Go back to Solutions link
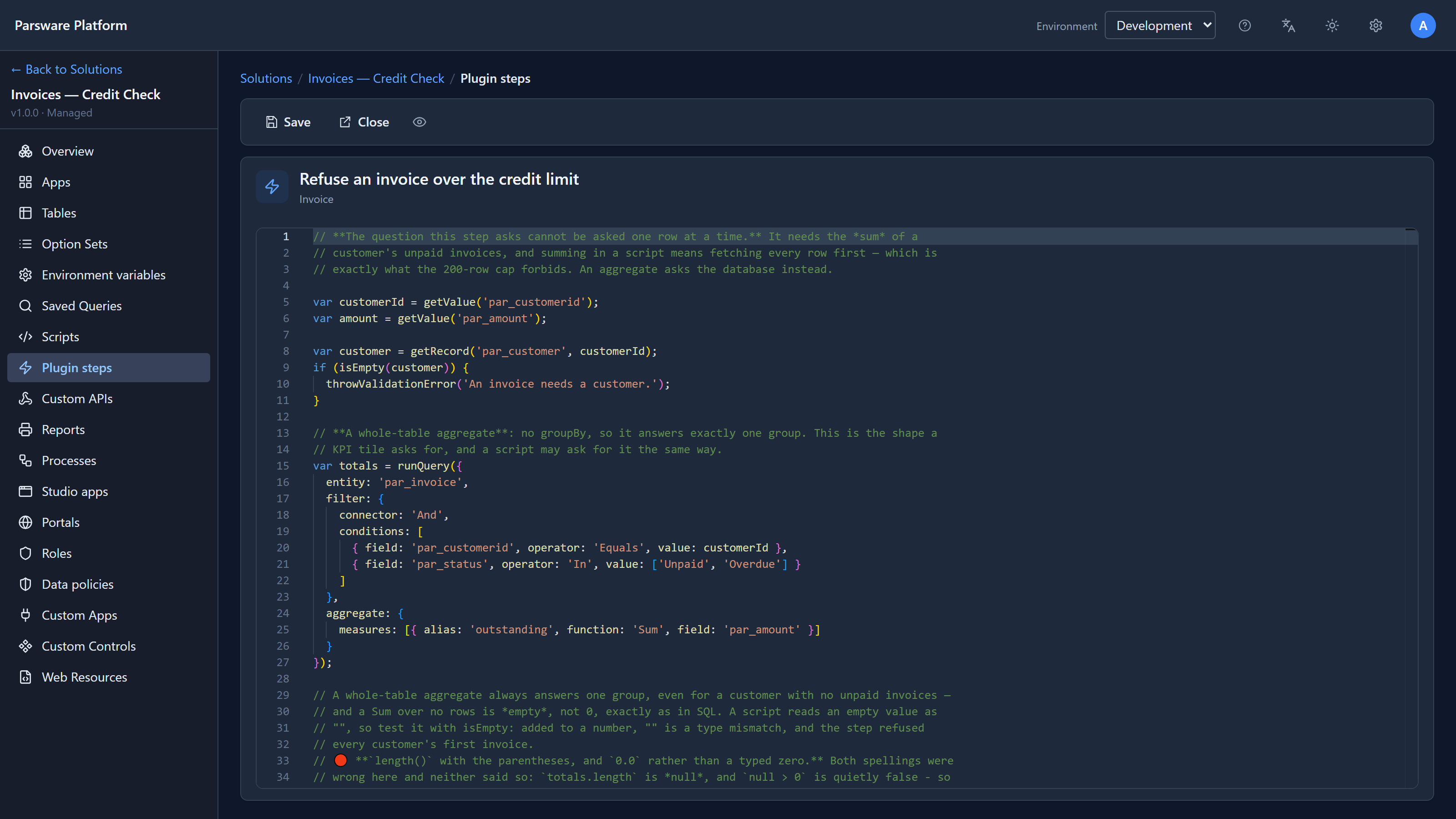Screen dimensions: 1456x819 [x=67, y=69]
